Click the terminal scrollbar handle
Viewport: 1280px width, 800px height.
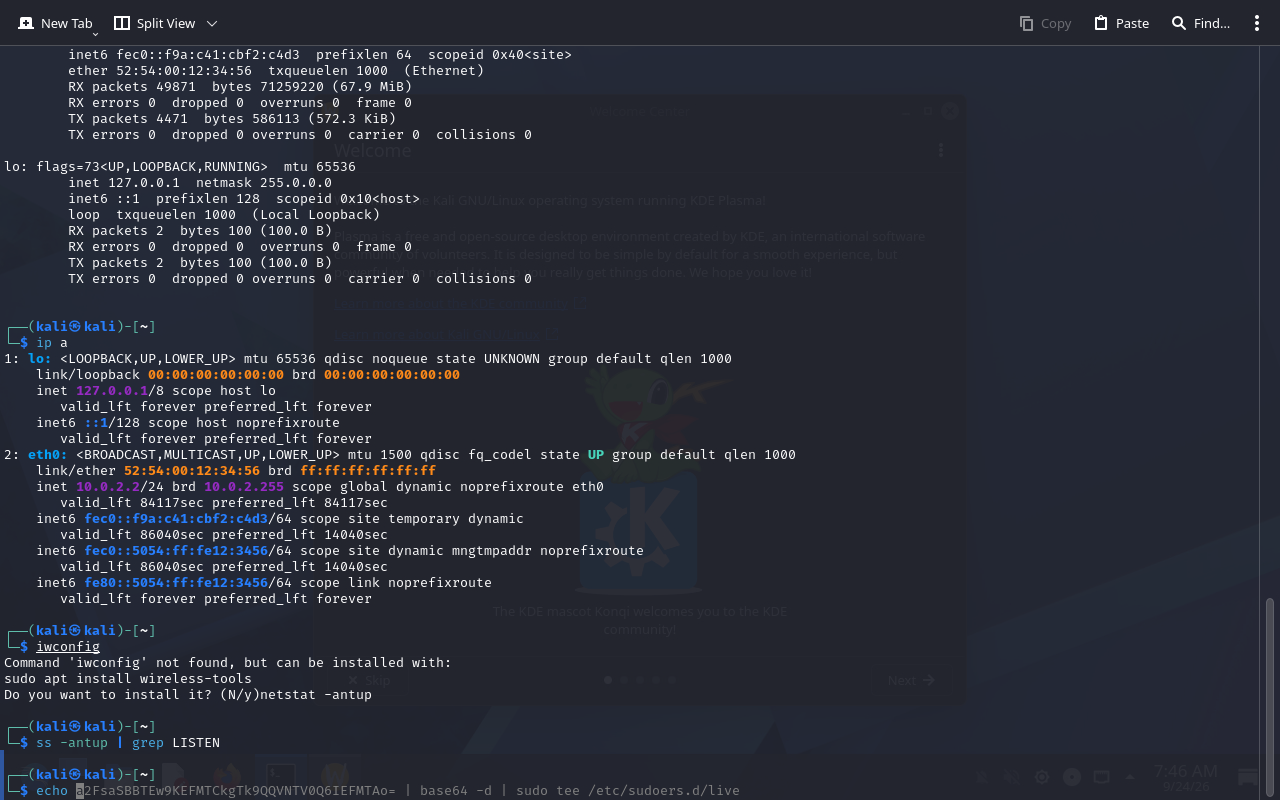pos(1271,696)
